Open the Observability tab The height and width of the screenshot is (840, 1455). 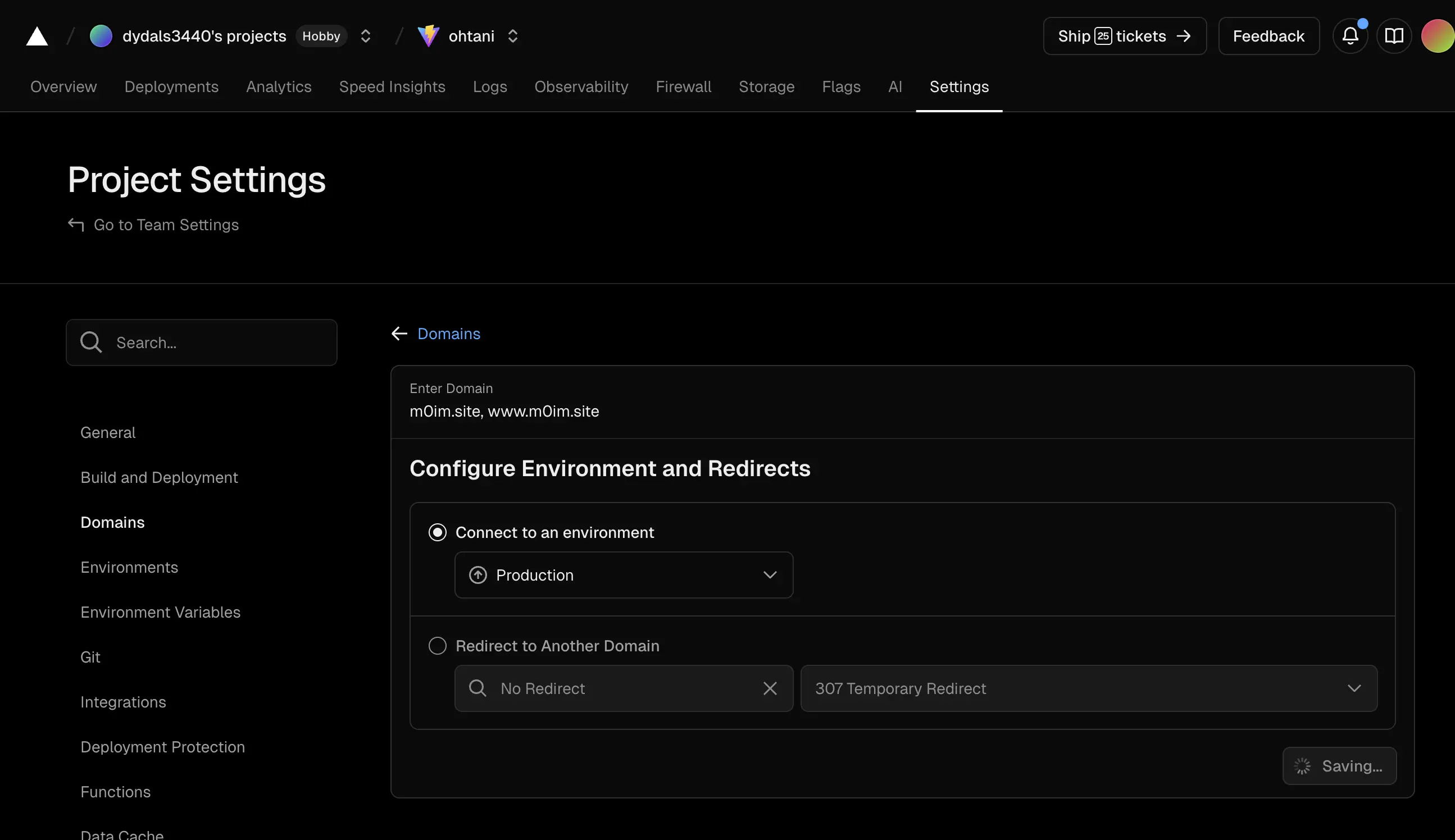pyautogui.click(x=581, y=86)
